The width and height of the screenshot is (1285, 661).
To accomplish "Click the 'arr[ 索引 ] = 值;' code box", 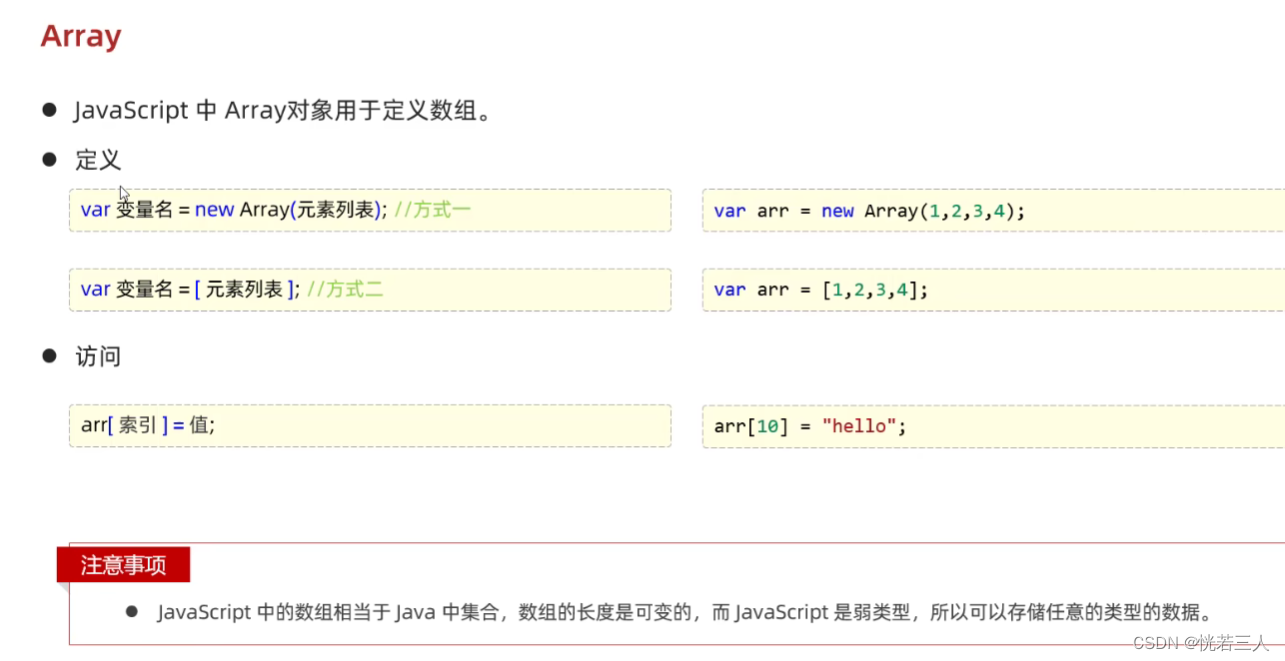I will (x=370, y=425).
